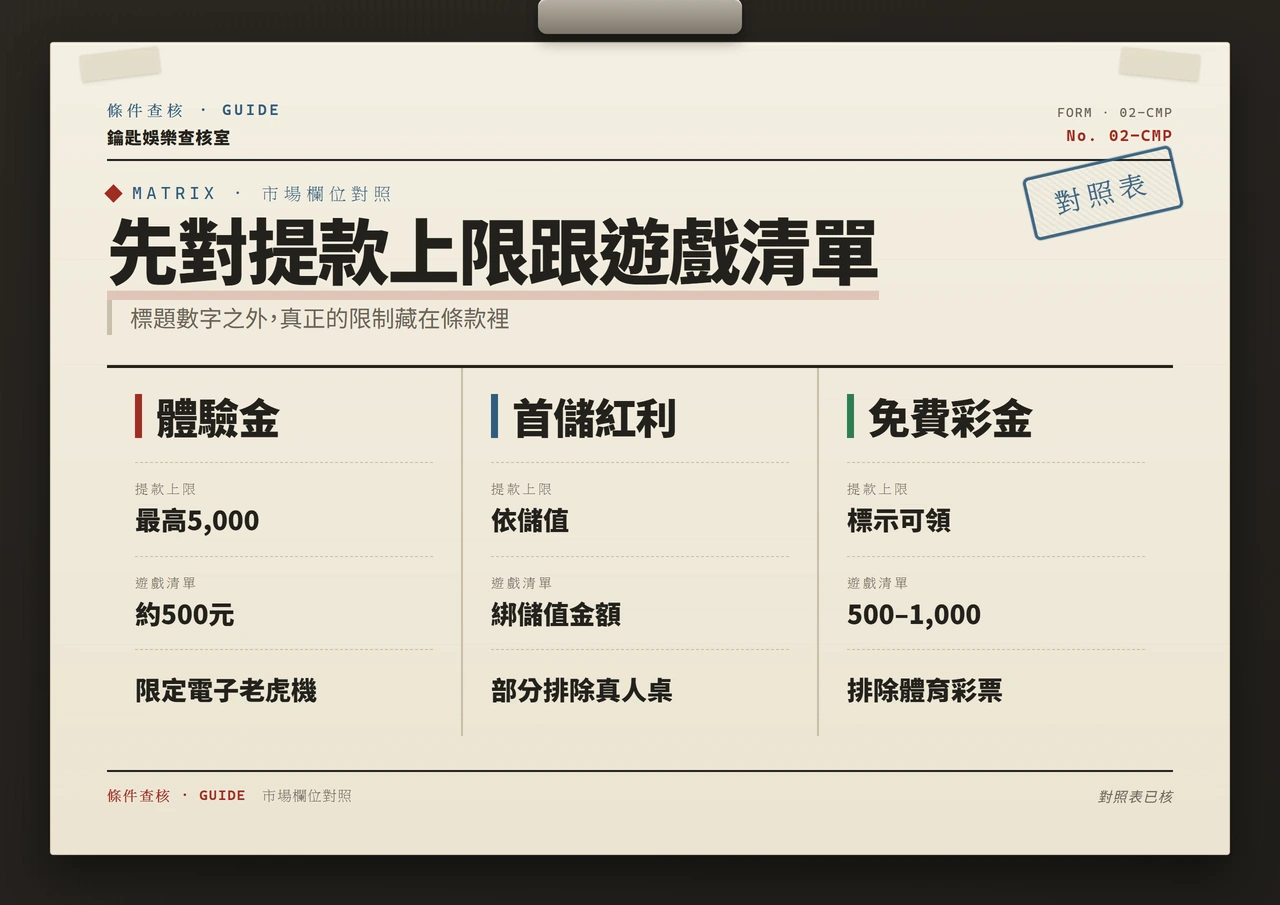Click the header blue 條件查核 · GUIDE label
Screen dimensions: 1280x905
tap(194, 110)
